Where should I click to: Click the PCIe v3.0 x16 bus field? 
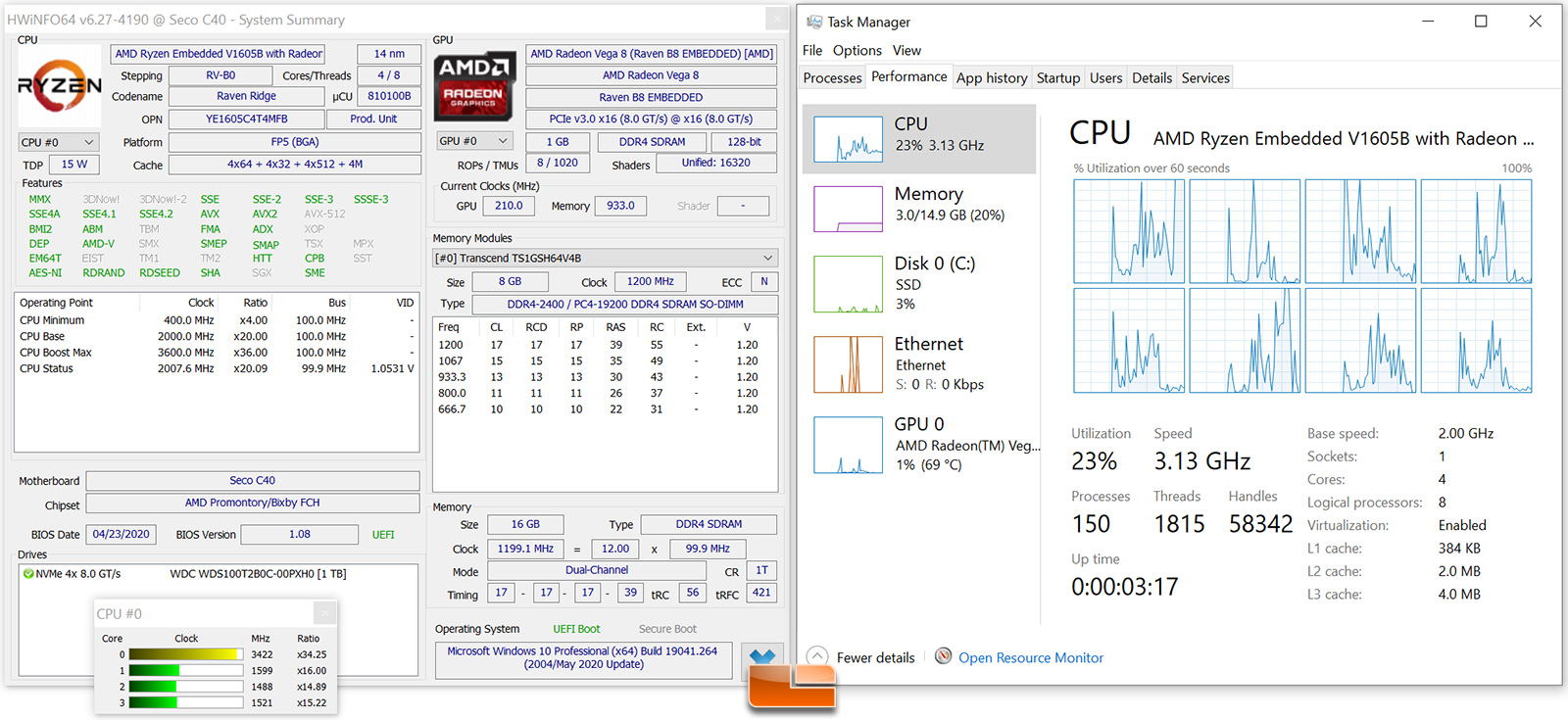point(651,120)
